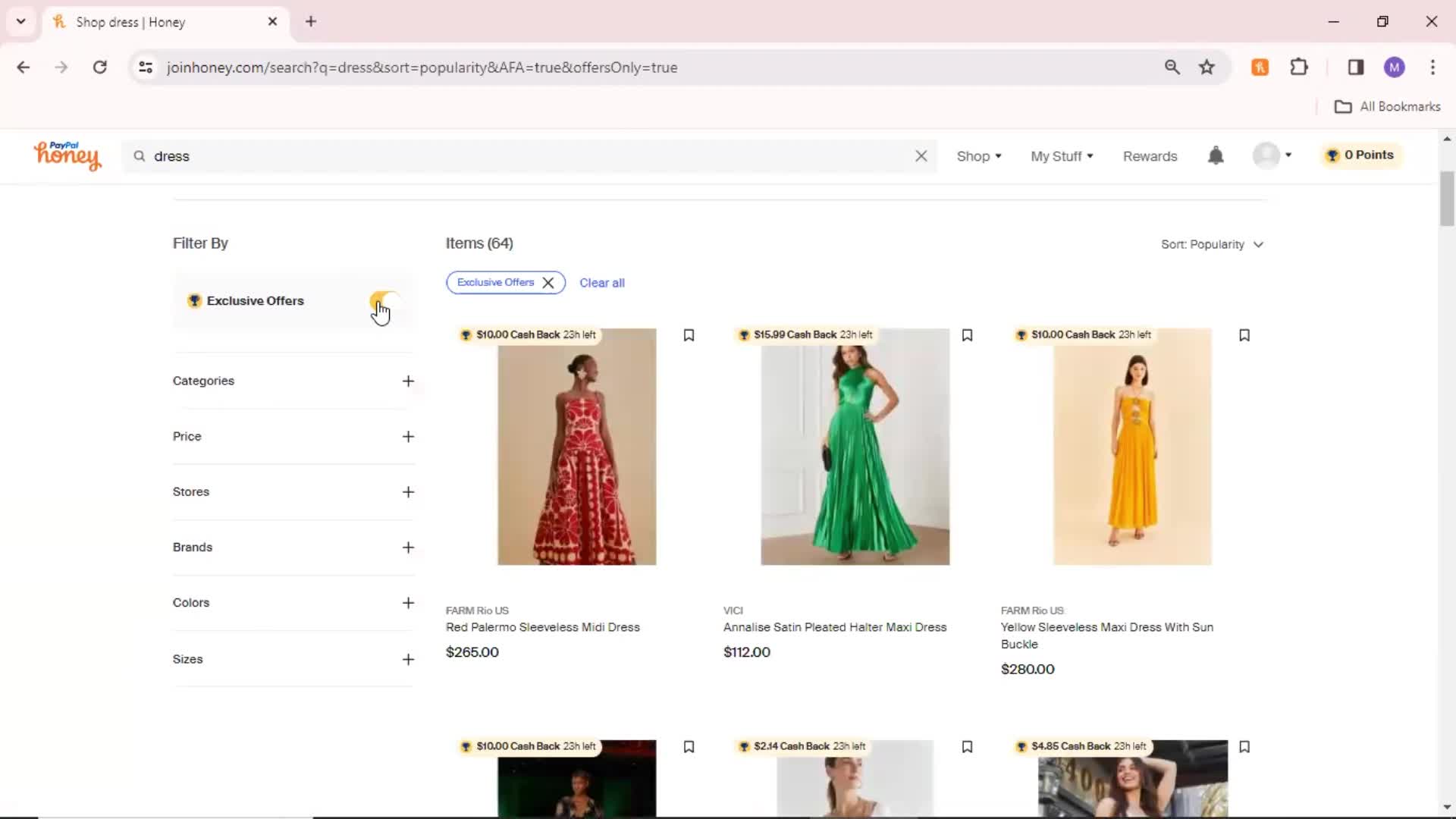Click the zoom magnifier icon in address bar

pos(1172,67)
